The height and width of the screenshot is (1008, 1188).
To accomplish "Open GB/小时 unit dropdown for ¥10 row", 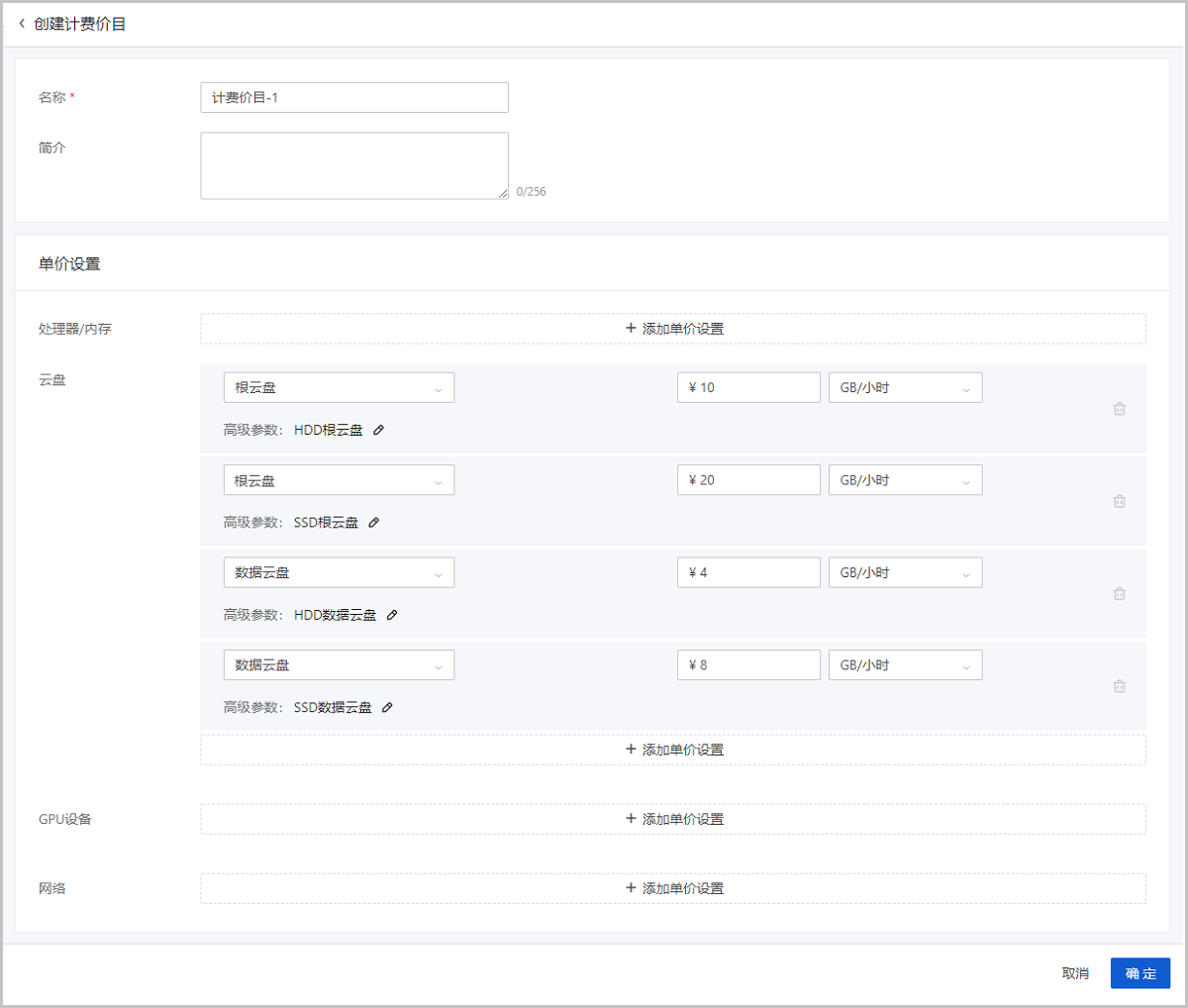I will [905, 388].
